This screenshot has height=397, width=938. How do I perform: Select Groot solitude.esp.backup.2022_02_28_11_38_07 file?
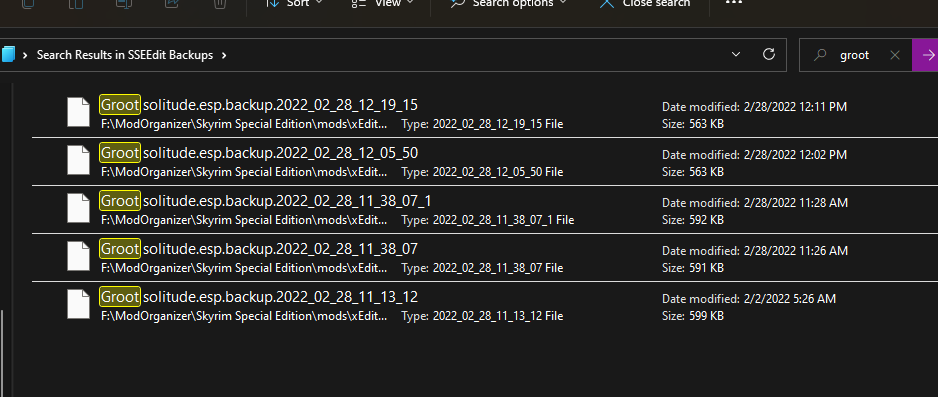485,258
